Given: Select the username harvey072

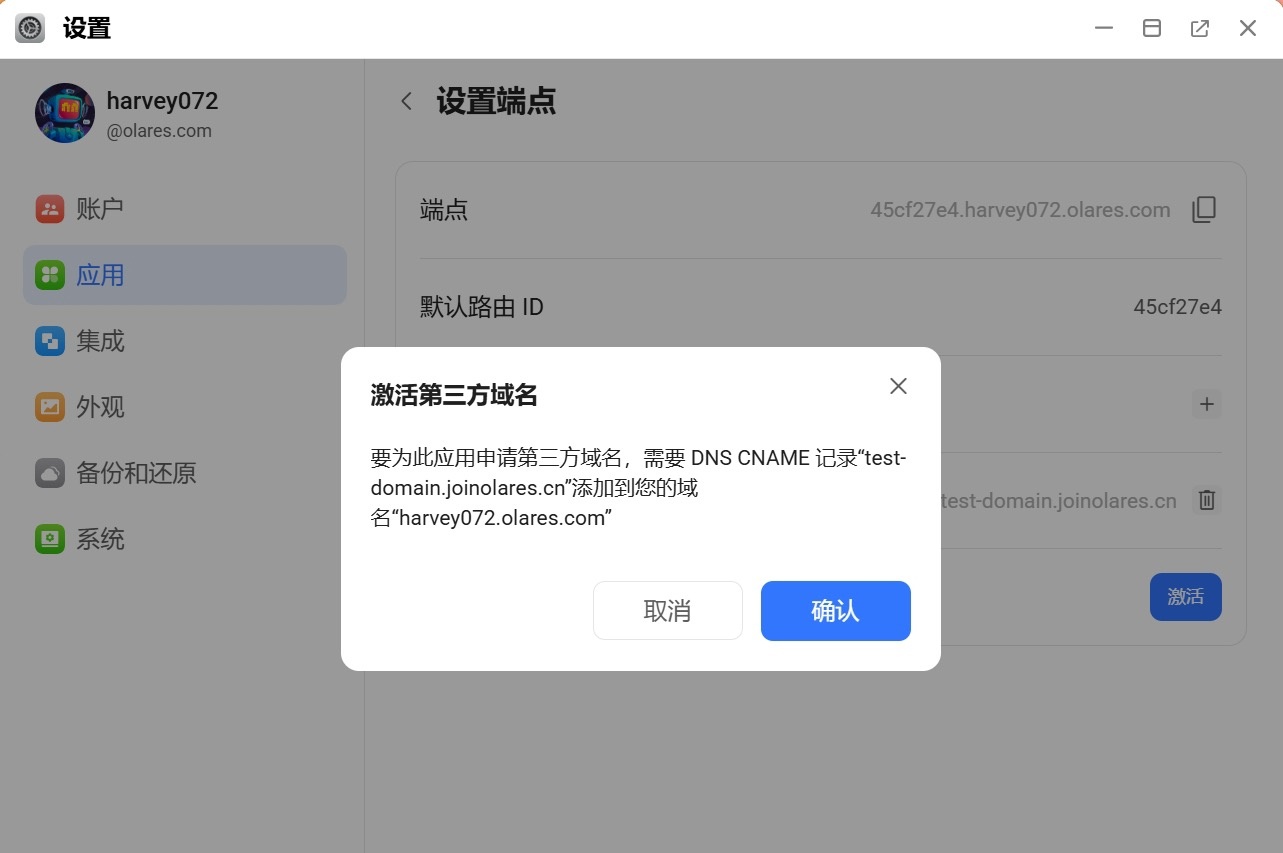Looking at the screenshot, I should pos(161,100).
